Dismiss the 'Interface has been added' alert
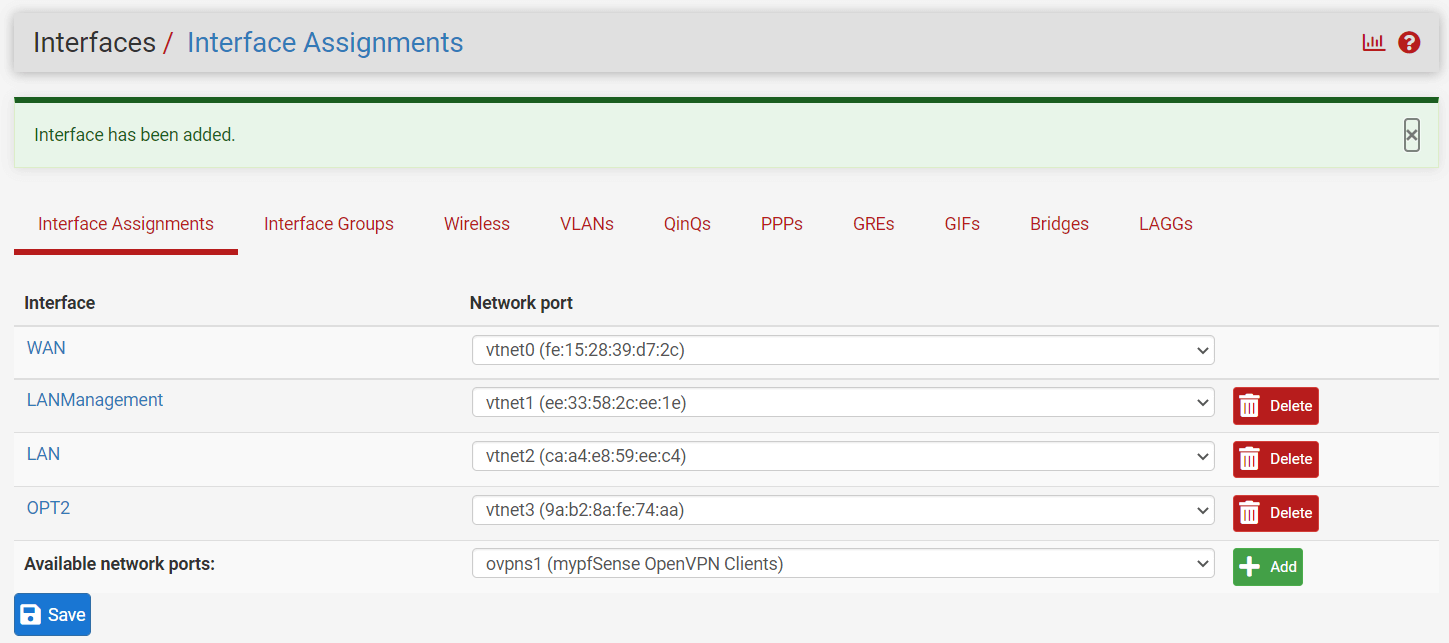Viewport: 1449px width, 643px height. 1411,135
